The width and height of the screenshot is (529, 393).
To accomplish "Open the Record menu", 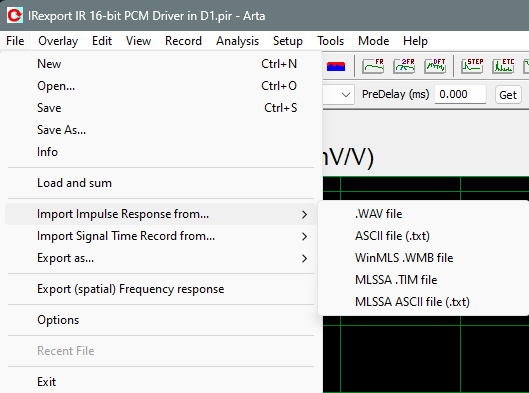I will [x=183, y=41].
